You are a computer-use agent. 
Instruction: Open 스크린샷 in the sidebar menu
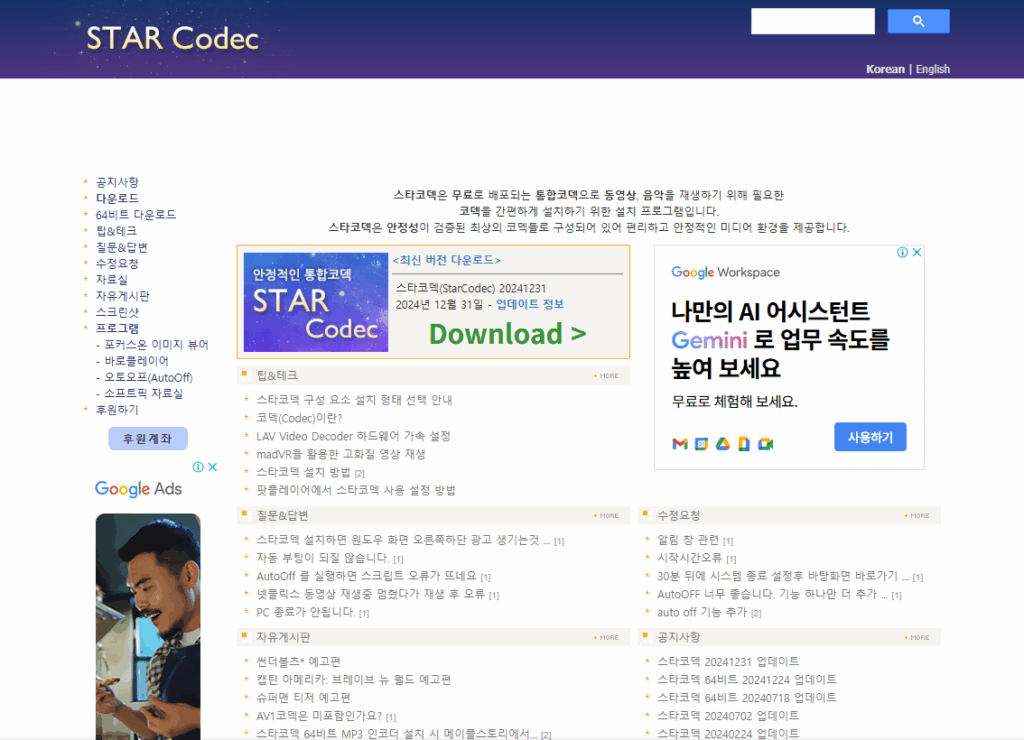[x=117, y=312]
